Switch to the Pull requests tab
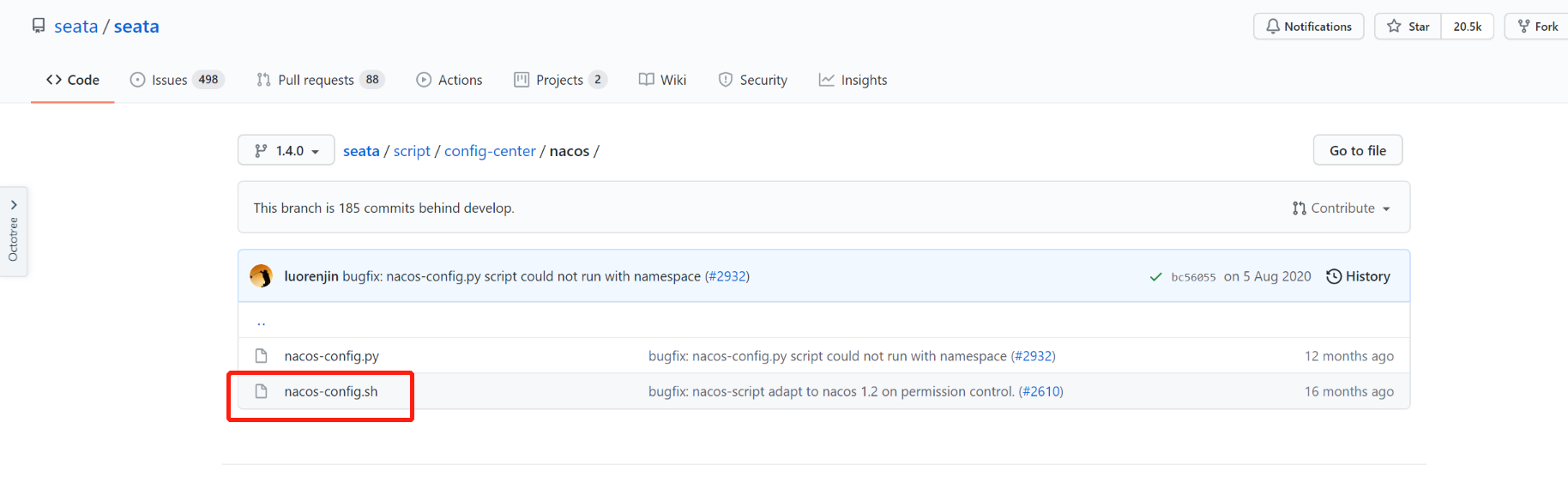Image resolution: width=1568 pixels, height=477 pixels. 320,80
